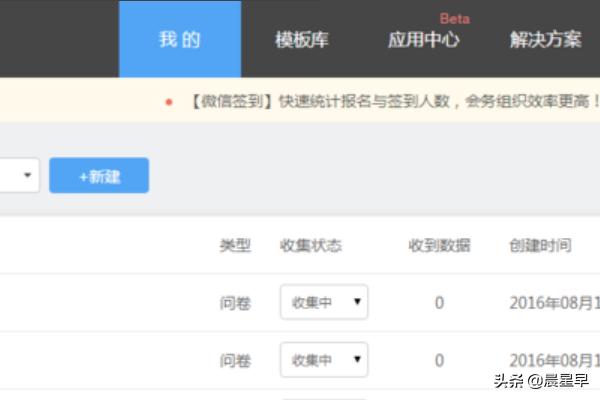Switch to the 我的 tab
The width and height of the screenshot is (600, 400).
179,40
